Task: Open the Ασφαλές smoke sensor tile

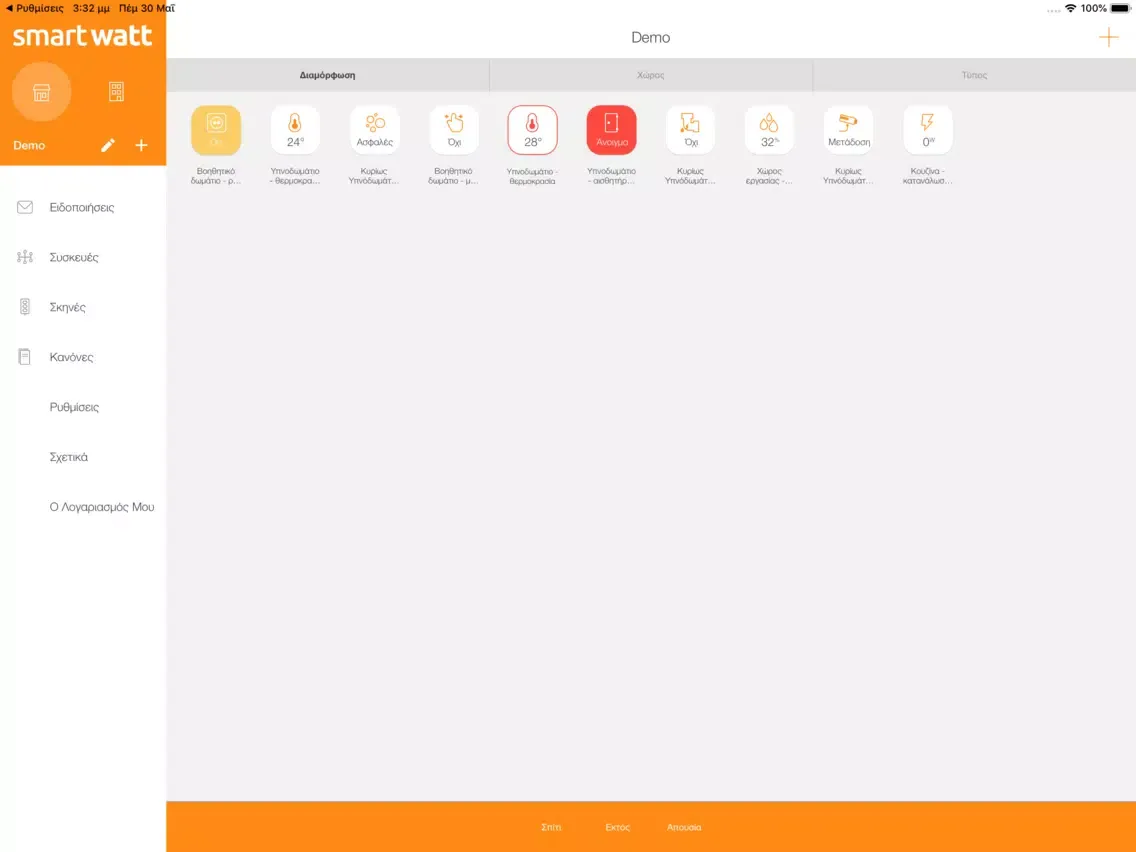Action: [x=374, y=130]
